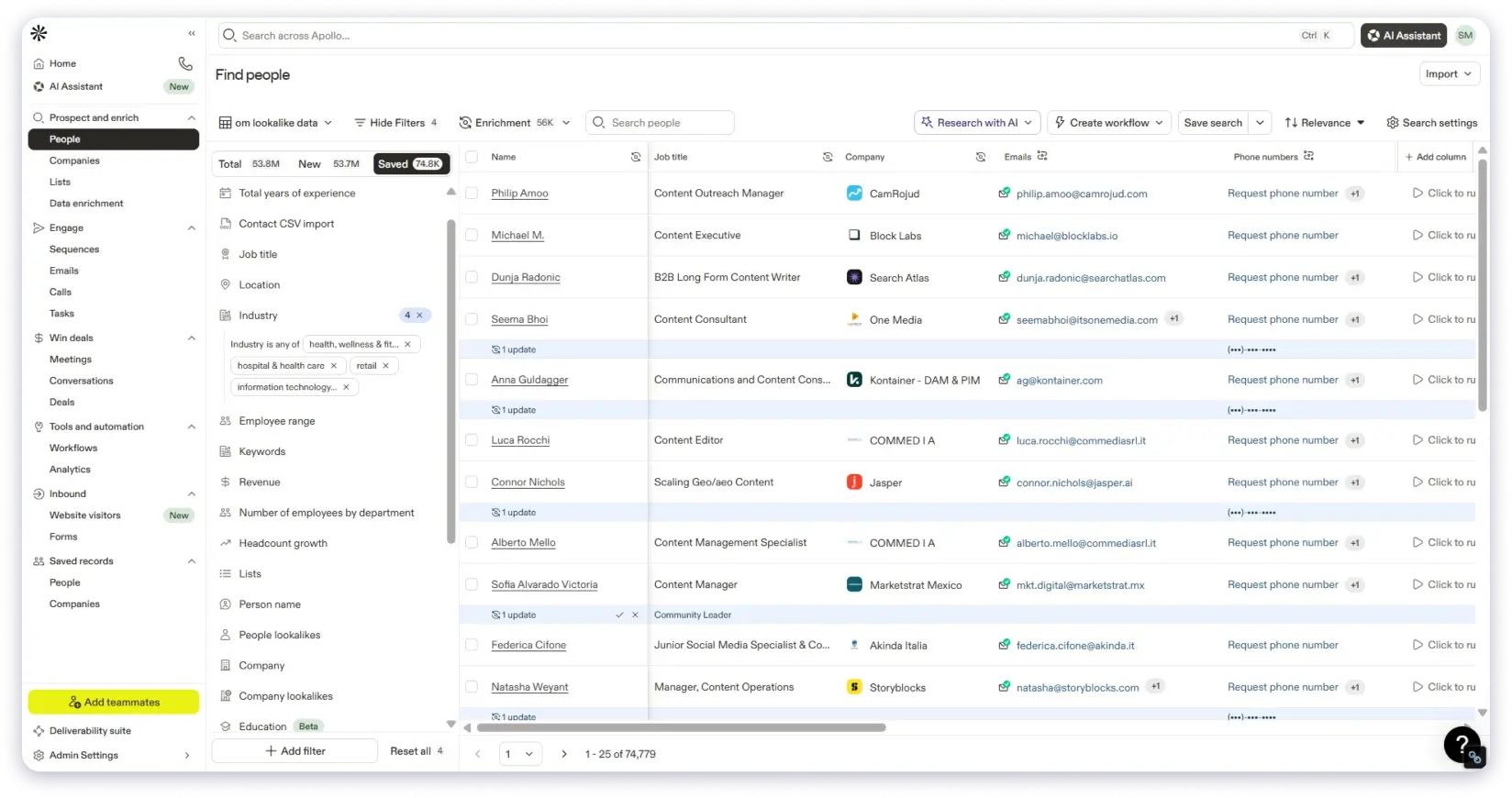Viewport: 1512px width, 798px height.
Task: Switch to the New tab
Action: (x=328, y=164)
